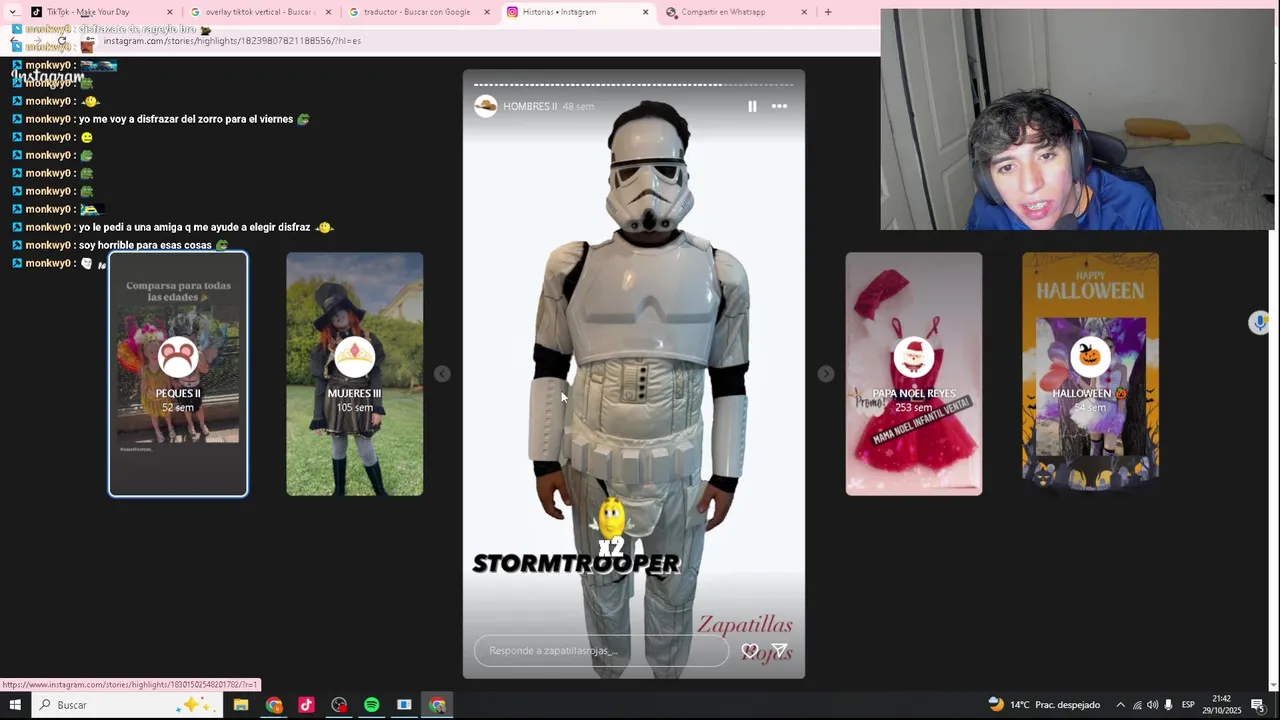
Task: Click the taskbar Buscar search box
Action: coord(128,705)
